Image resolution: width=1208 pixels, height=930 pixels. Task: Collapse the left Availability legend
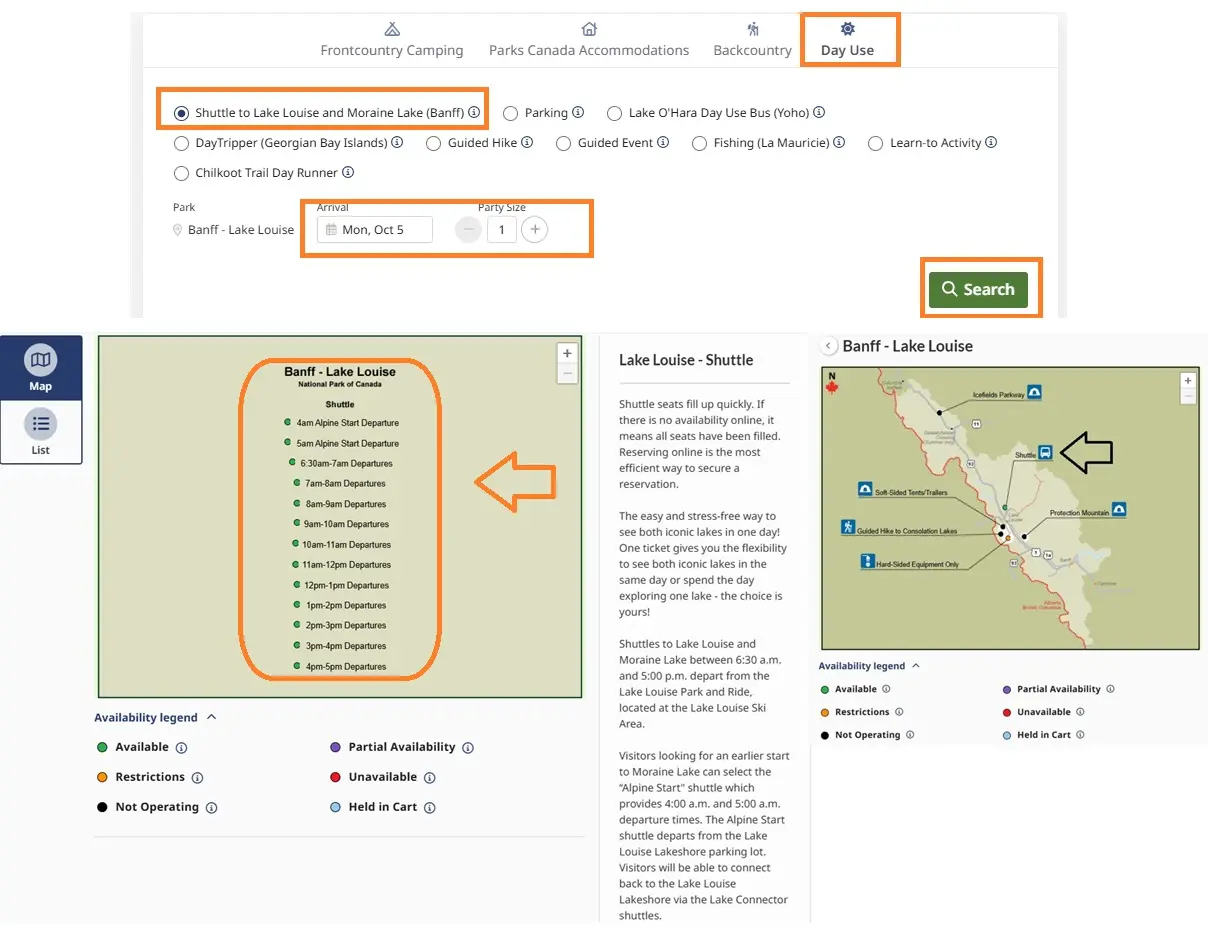point(155,717)
